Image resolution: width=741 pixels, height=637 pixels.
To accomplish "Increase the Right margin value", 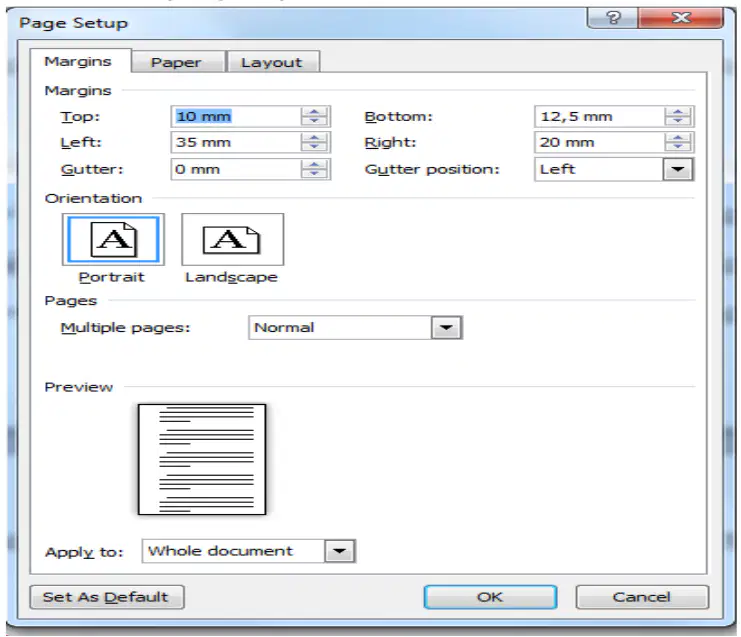I will [x=678, y=138].
